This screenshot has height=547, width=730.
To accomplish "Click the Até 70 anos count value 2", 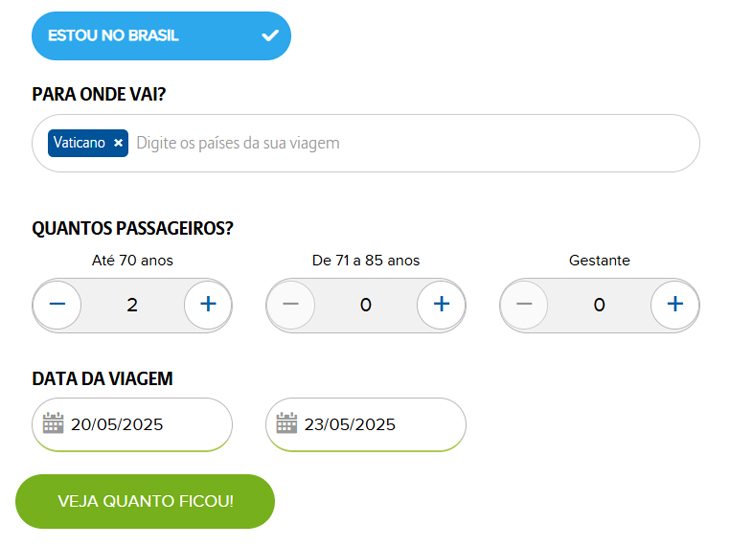I will point(132,305).
